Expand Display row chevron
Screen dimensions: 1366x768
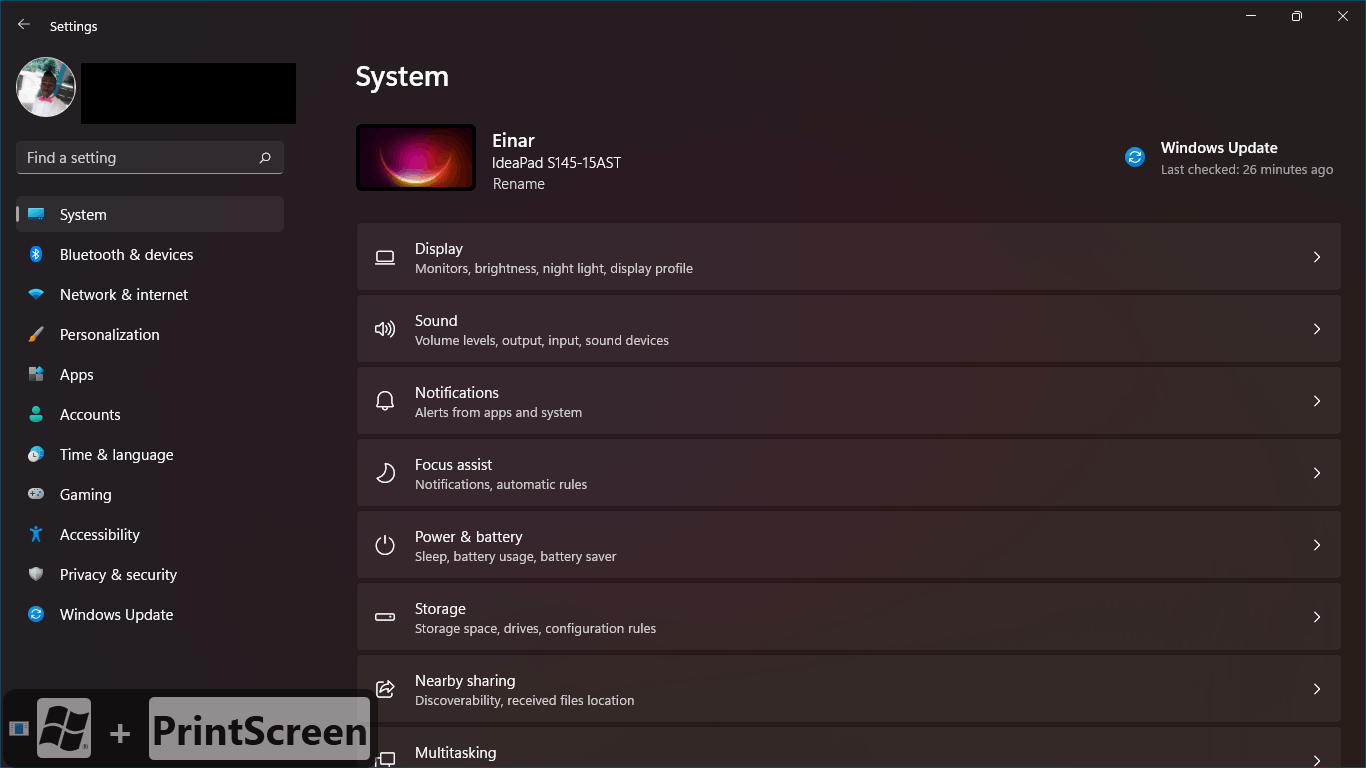point(1317,257)
